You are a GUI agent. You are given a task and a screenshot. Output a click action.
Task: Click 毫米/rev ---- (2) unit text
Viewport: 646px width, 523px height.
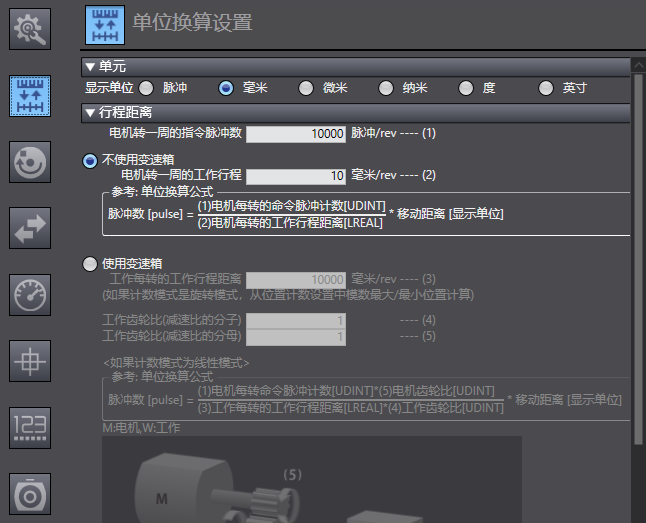[393, 175]
